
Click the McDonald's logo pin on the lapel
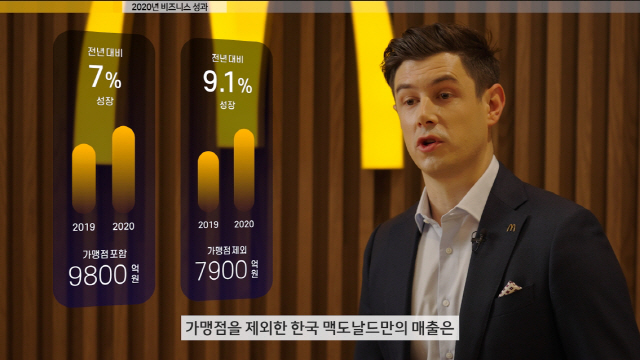(x=511, y=227)
